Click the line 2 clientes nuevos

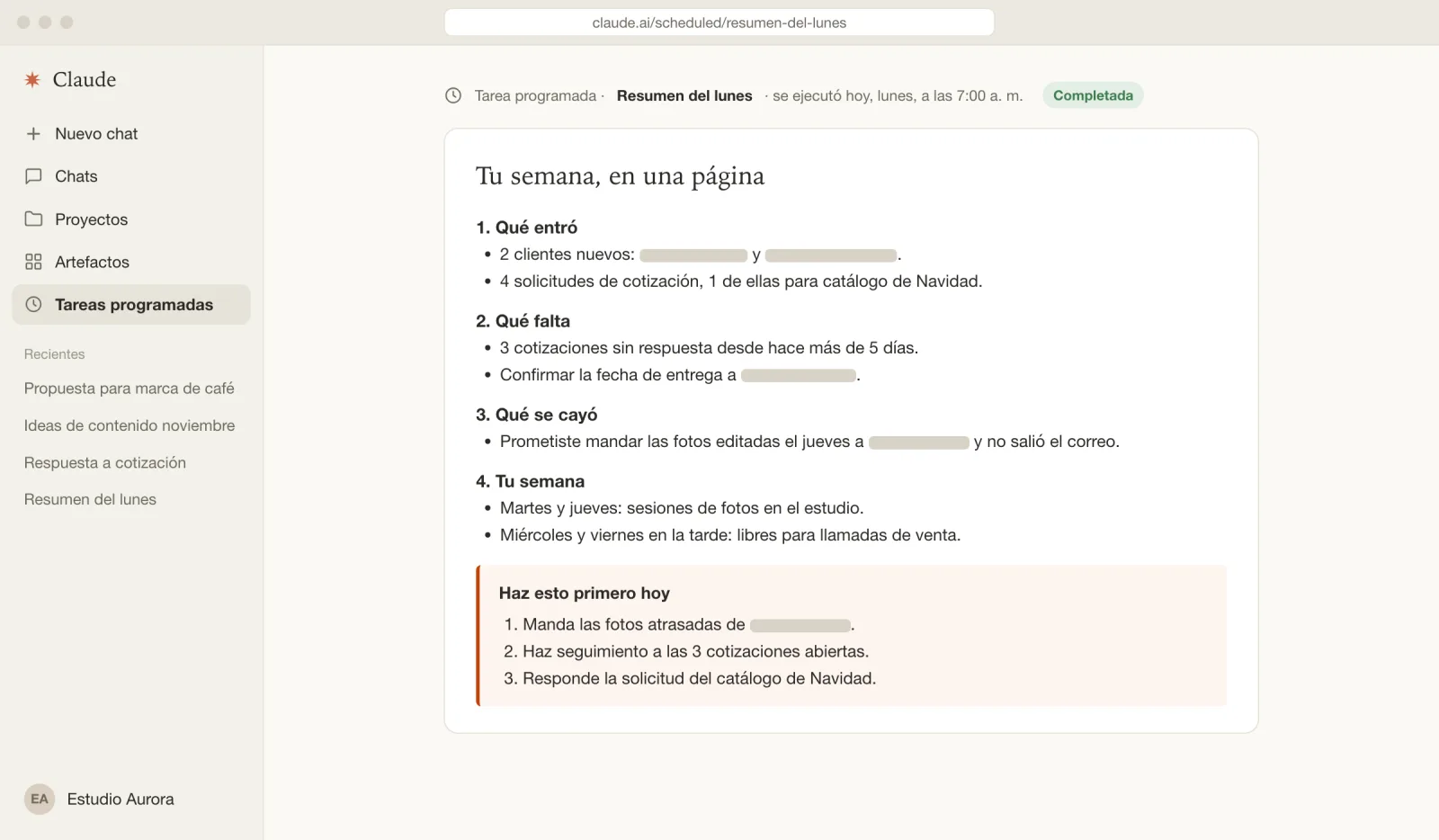coord(701,255)
